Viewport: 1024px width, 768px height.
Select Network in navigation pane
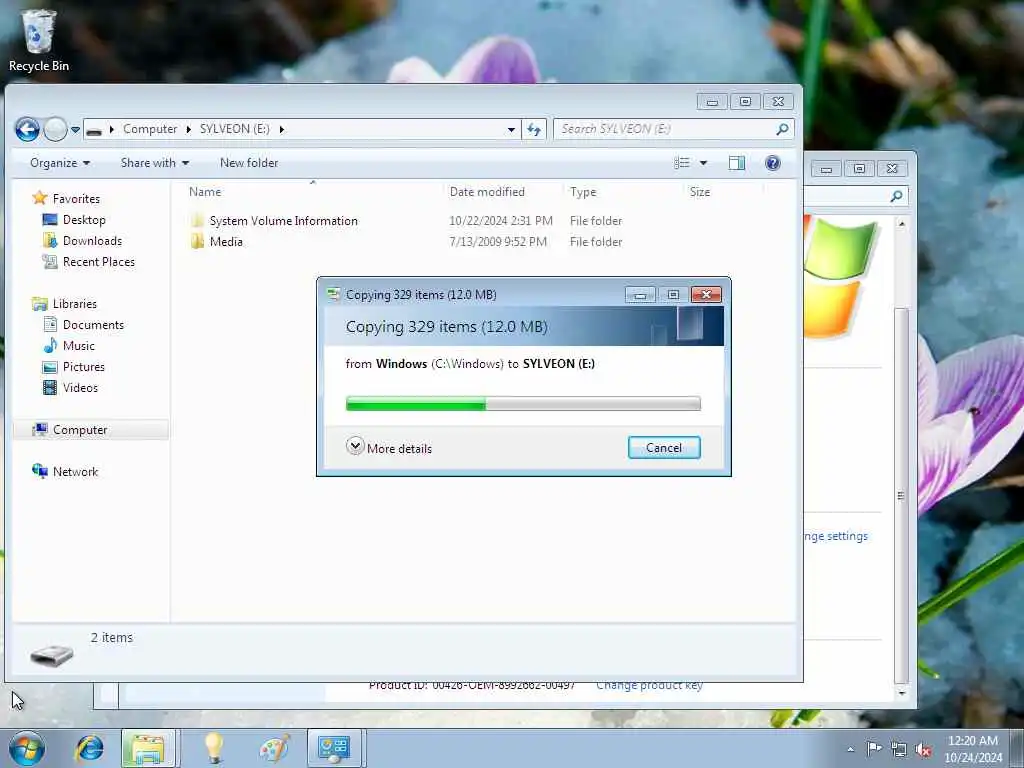click(75, 472)
